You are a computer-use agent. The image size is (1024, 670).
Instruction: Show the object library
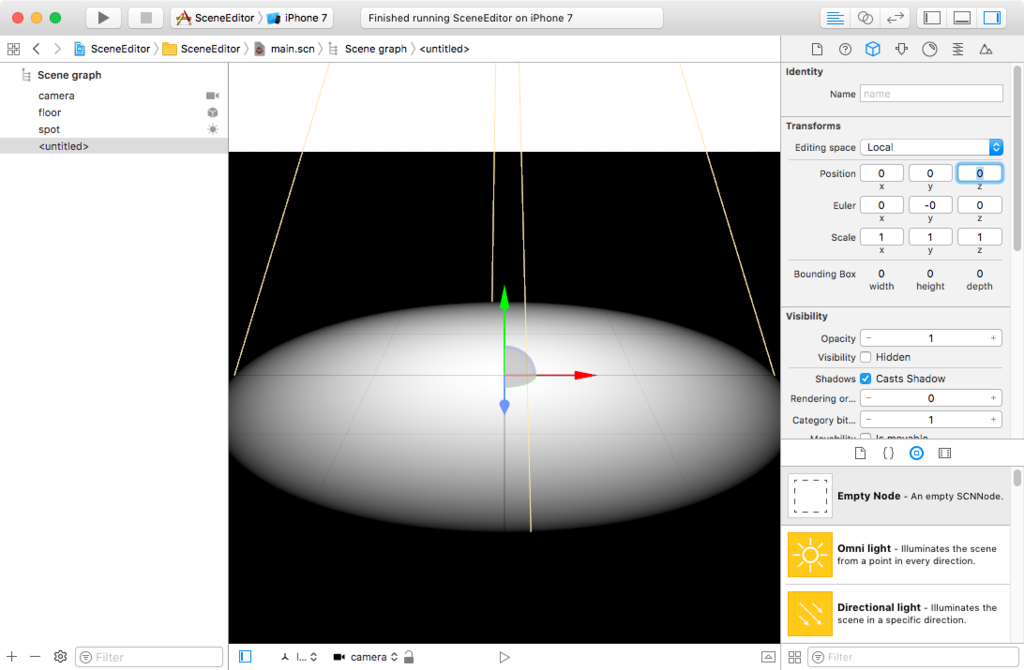(x=916, y=453)
